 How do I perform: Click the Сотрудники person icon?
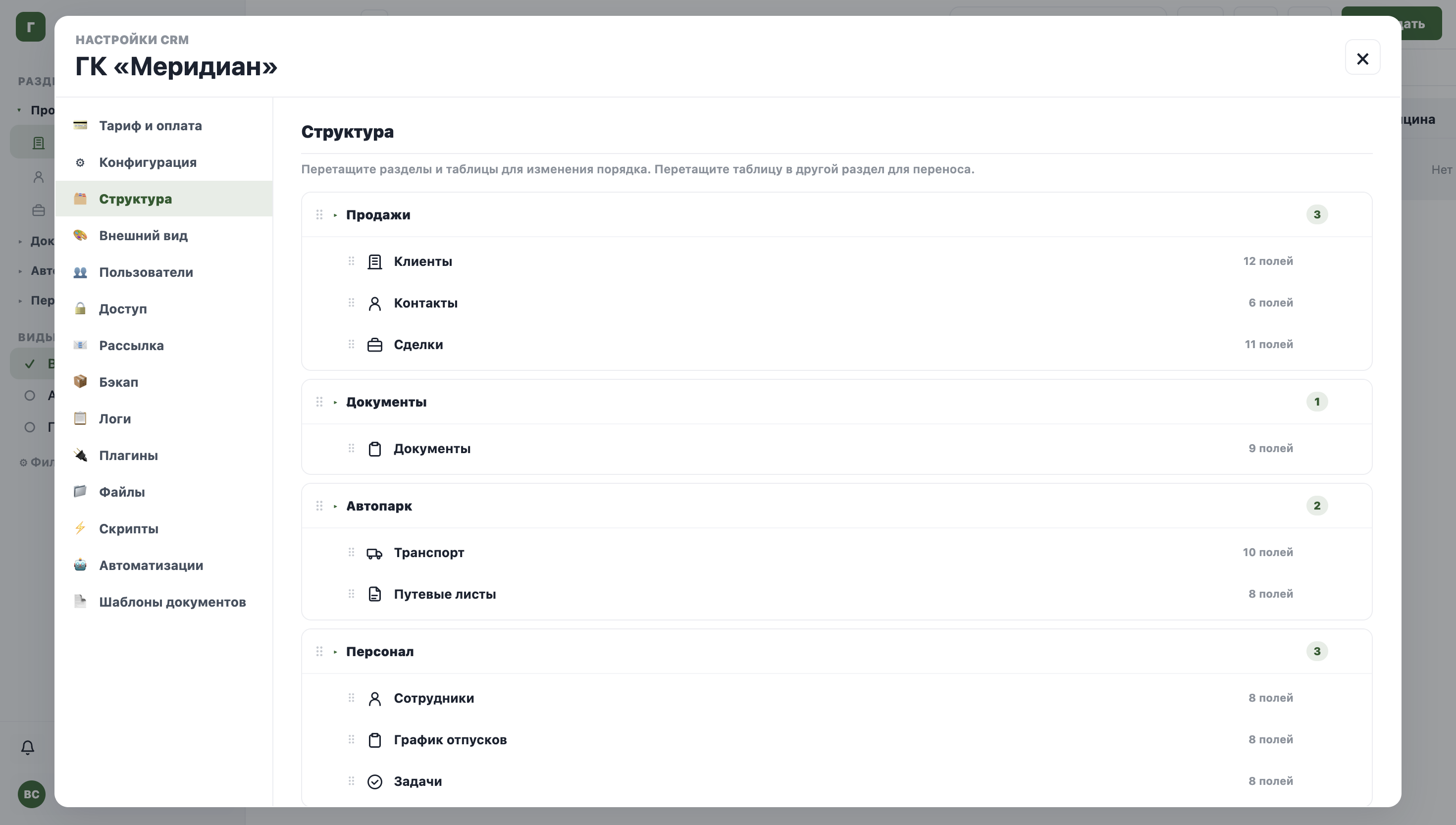tap(374, 699)
